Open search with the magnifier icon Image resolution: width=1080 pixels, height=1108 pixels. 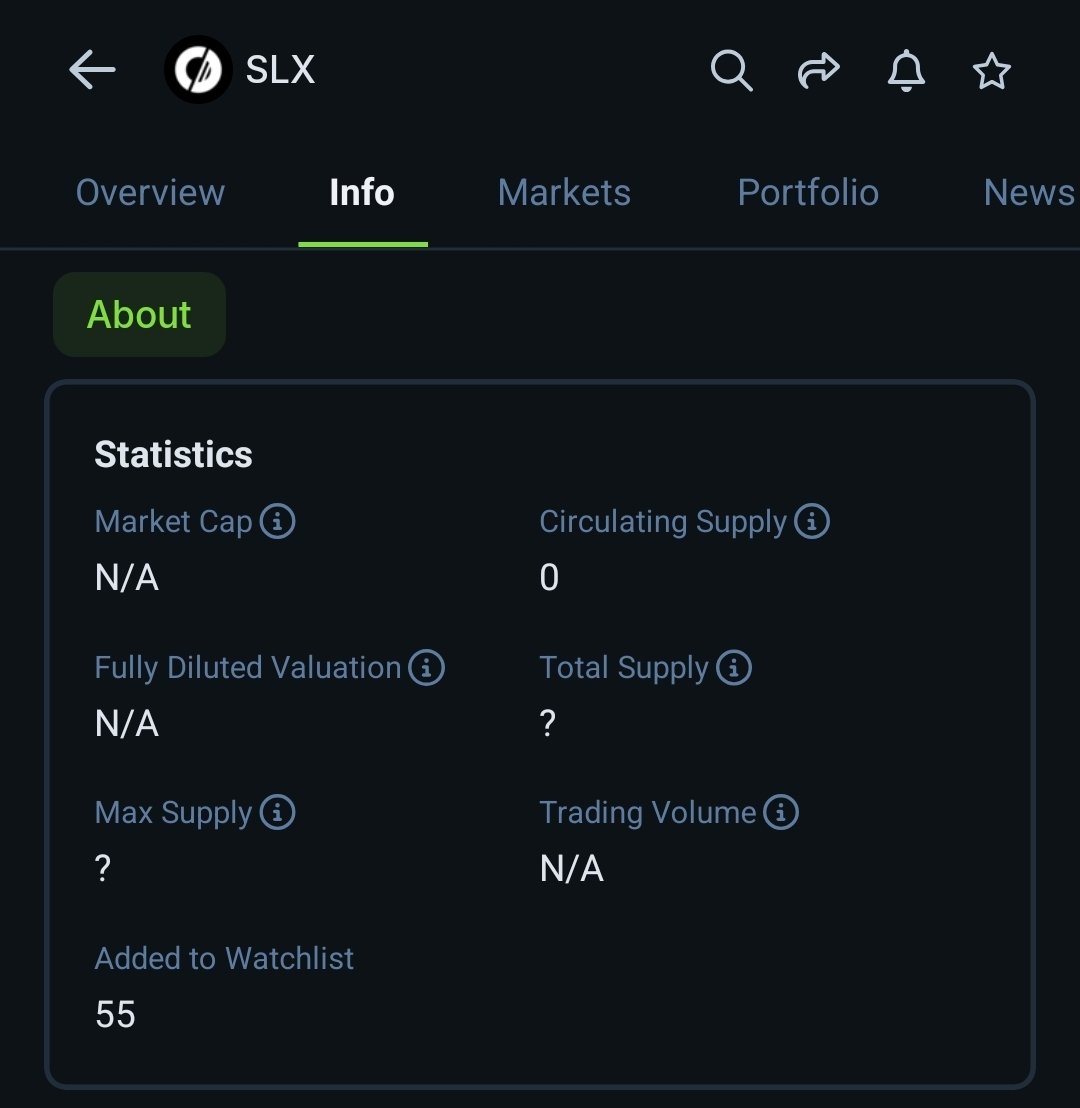[x=731, y=71]
